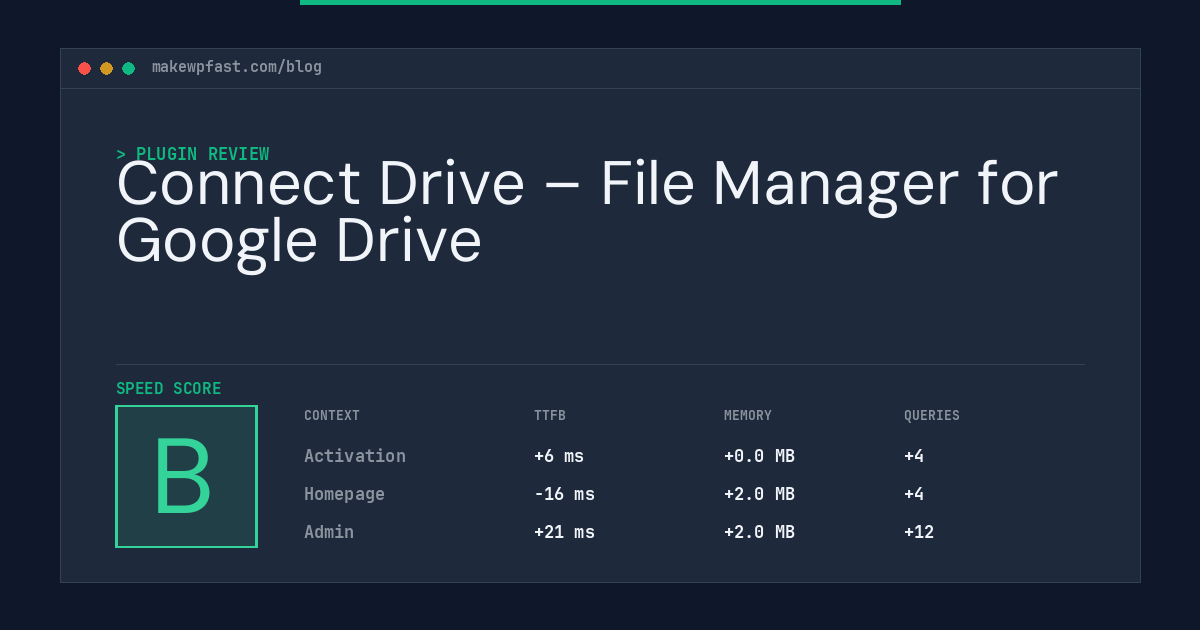Image resolution: width=1200 pixels, height=630 pixels.
Task: Click the green window dot
Action: click(128, 68)
